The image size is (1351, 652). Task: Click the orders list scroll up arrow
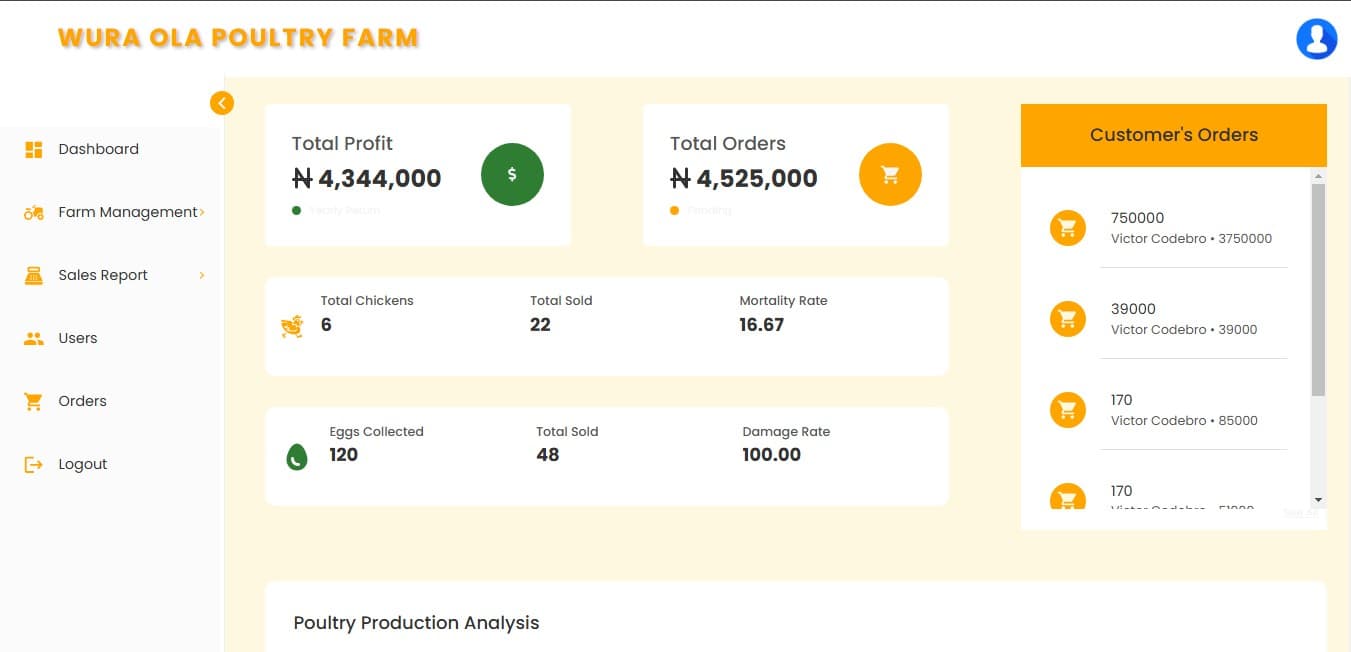pos(1318,177)
